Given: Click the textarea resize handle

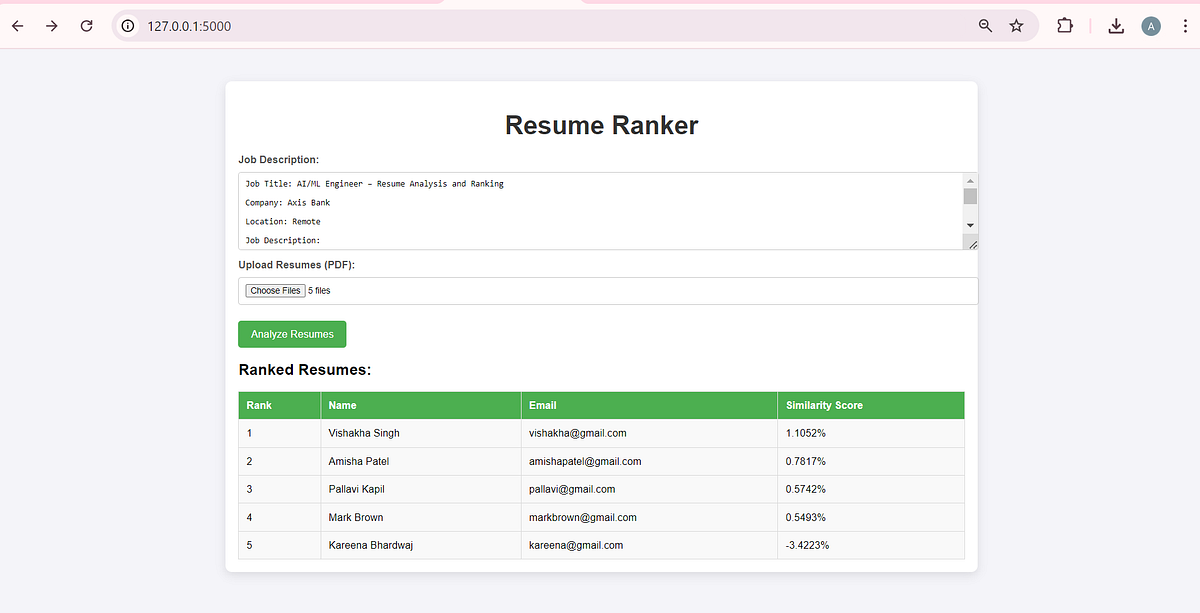Looking at the screenshot, I should (x=970, y=243).
